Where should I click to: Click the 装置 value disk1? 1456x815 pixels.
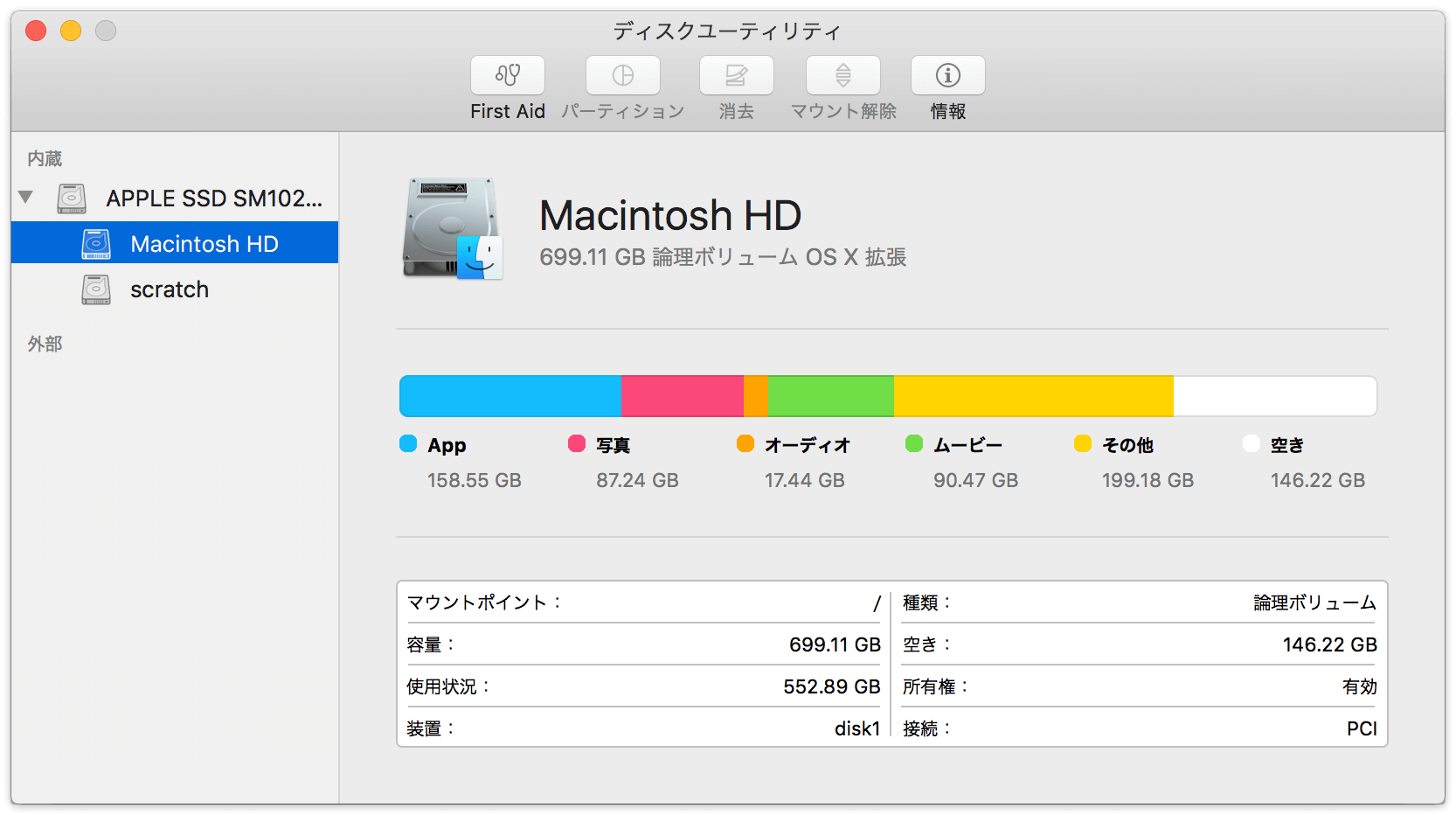click(857, 728)
